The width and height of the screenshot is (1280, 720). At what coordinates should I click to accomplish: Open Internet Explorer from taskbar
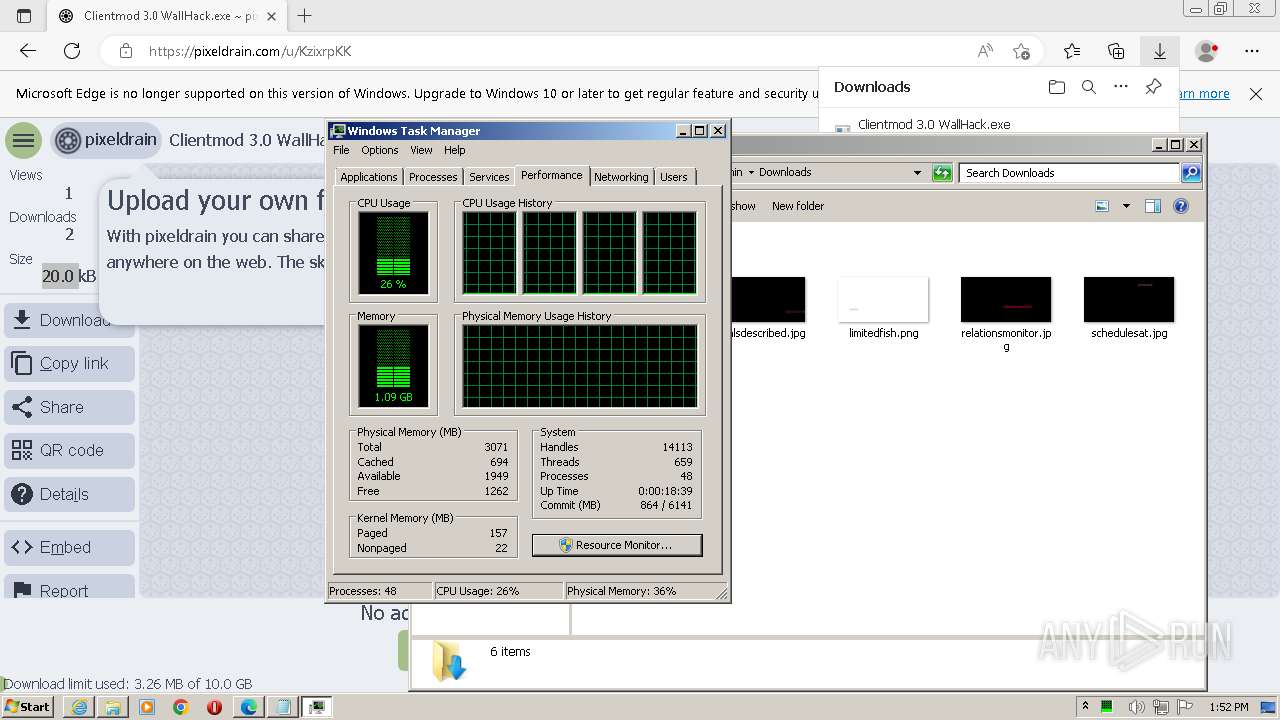(x=79, y=707)
